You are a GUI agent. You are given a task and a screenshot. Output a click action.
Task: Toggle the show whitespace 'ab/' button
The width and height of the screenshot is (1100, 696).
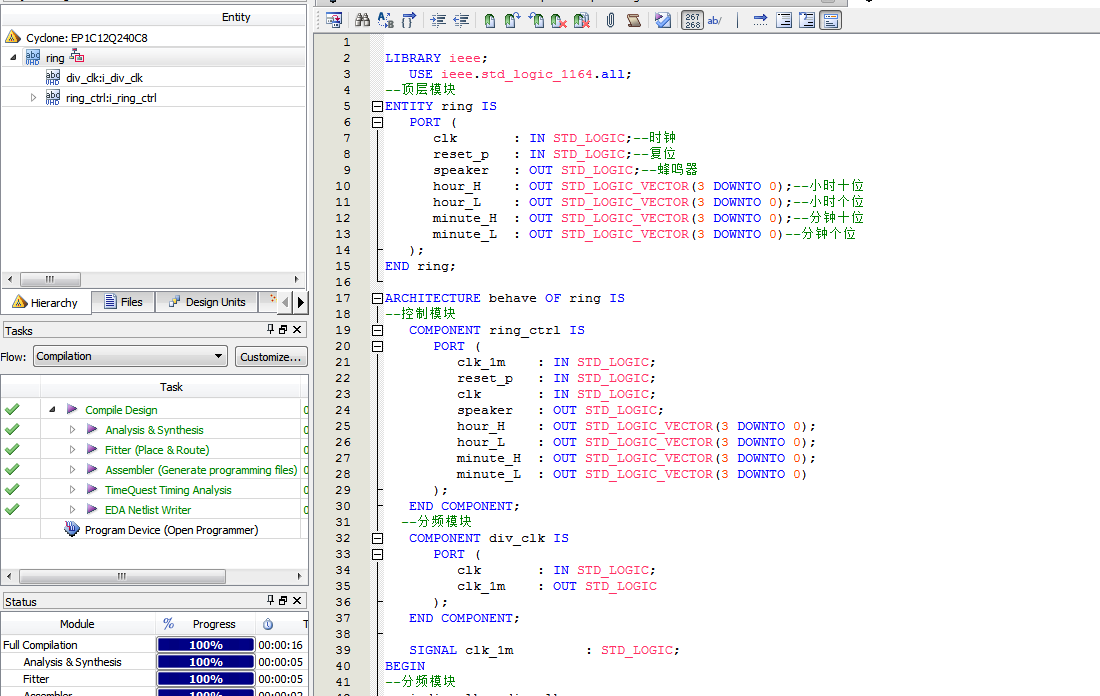tap(716, 20)
